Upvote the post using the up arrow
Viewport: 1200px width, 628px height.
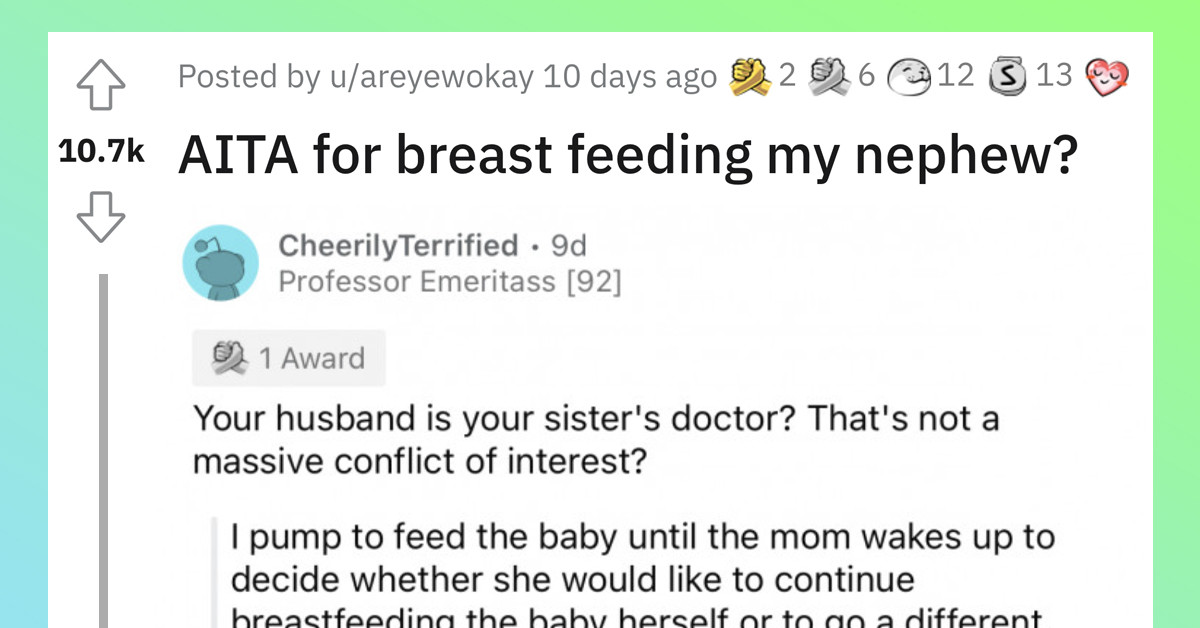100,86
